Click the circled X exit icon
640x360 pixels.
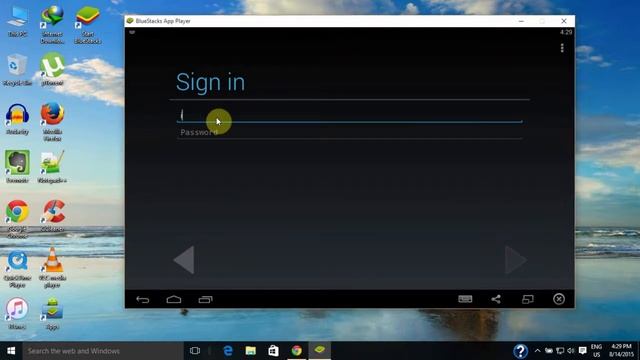tap(559, 299)
